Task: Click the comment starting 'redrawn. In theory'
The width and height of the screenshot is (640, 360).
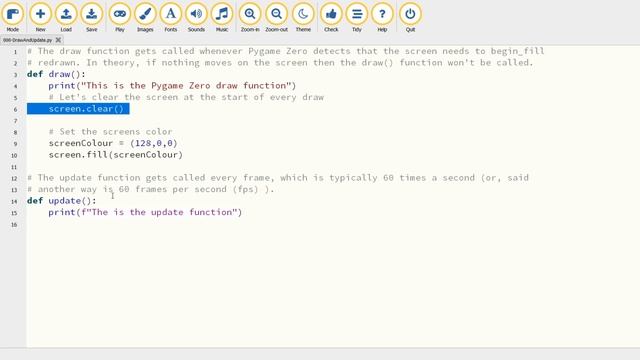Action: pyautogui.click(x=280, y=62)
